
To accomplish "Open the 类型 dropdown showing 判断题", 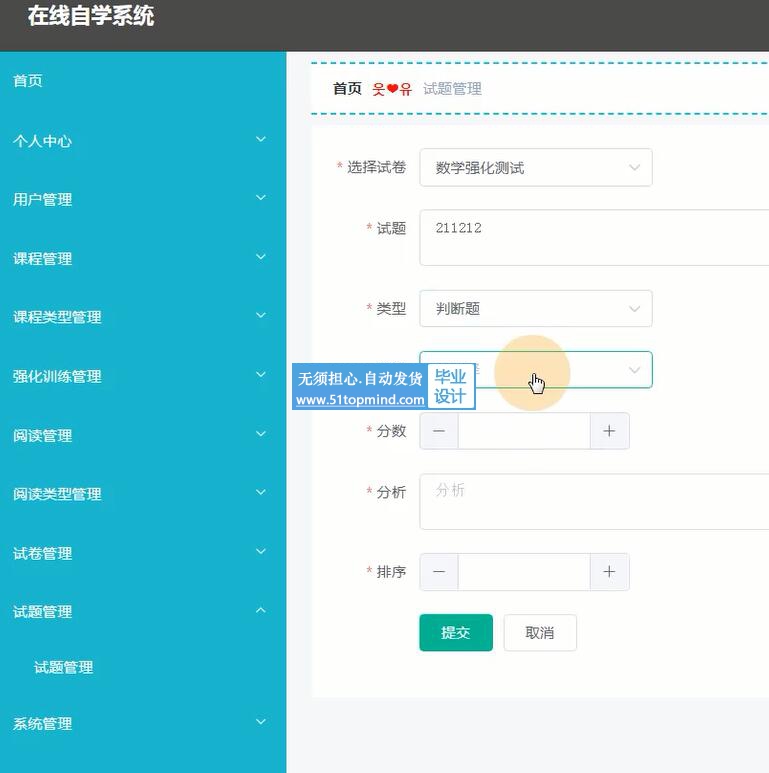I will point(535,309).
